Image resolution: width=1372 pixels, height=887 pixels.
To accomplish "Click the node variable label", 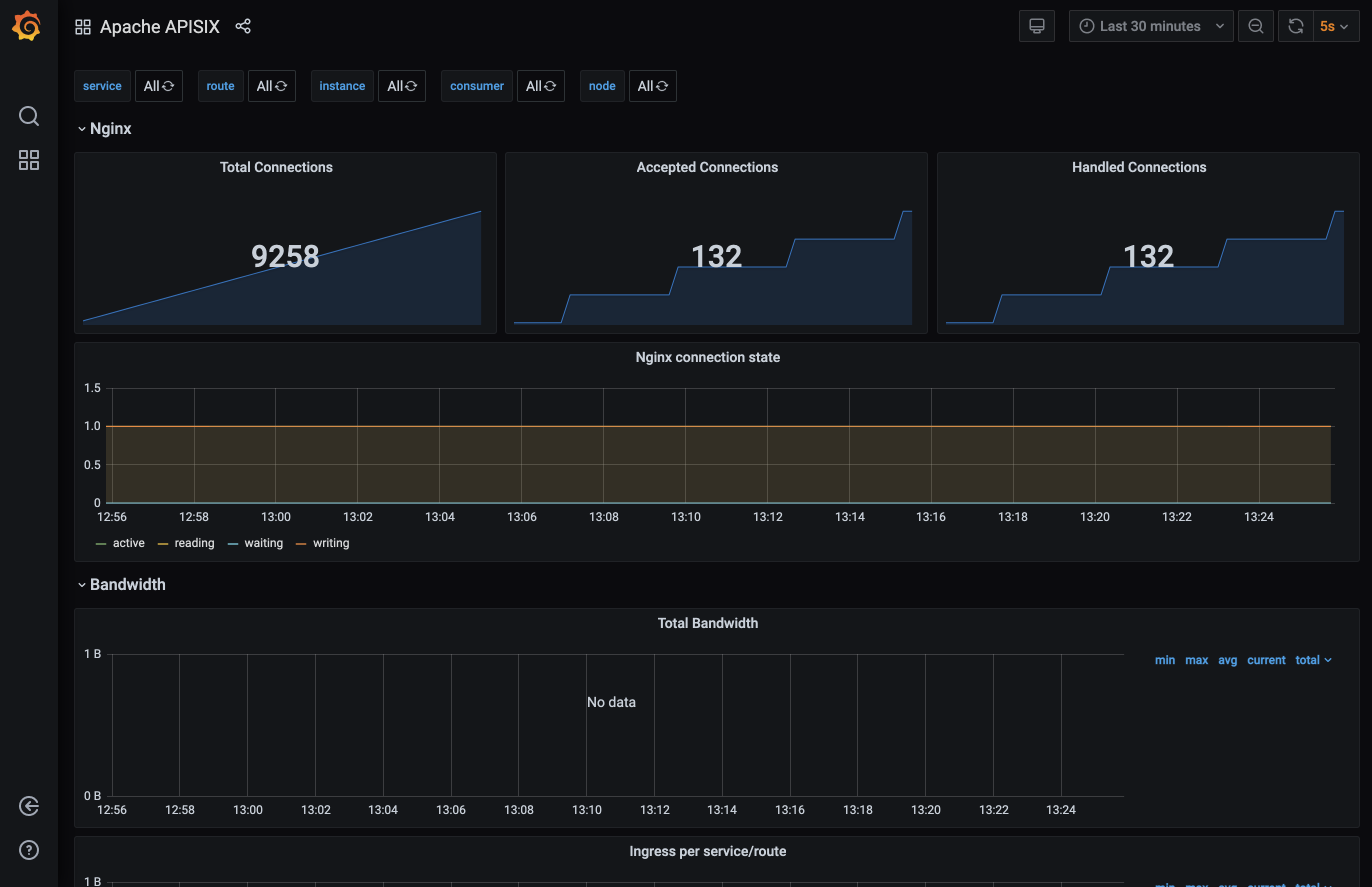I will pyautogui.click(x=602, y=86).
